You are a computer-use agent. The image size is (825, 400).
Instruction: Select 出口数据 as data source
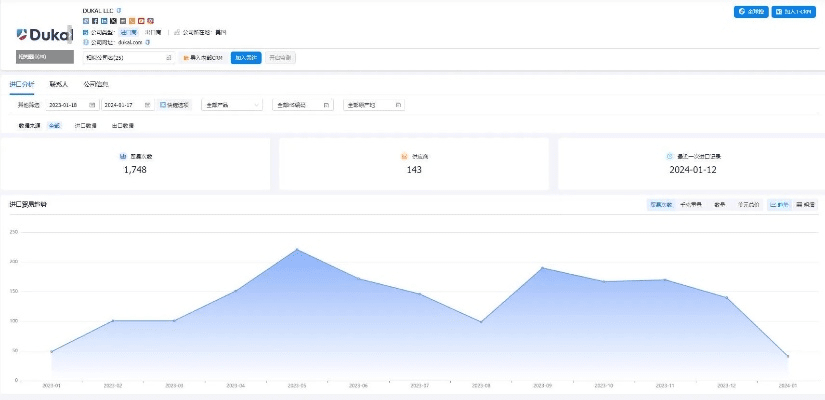123,126
